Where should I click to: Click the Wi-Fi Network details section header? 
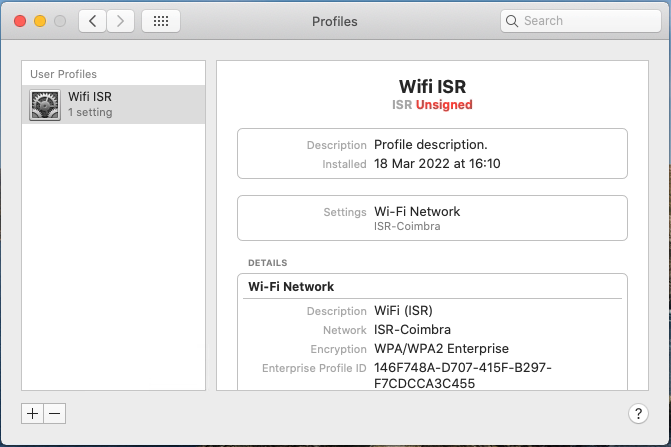291,287
